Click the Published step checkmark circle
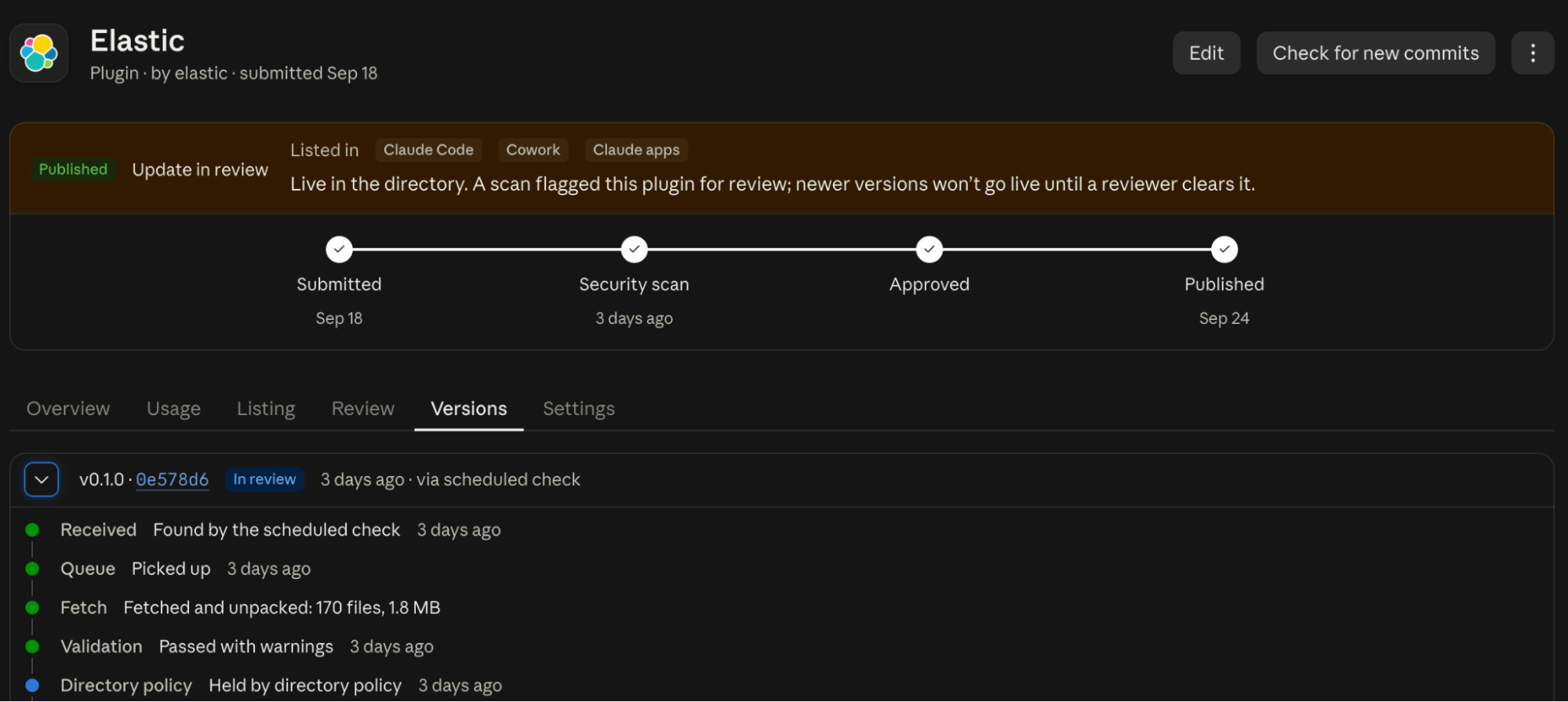The width and height of the screenshot is (1568, 702). (x=1224, y=249)
